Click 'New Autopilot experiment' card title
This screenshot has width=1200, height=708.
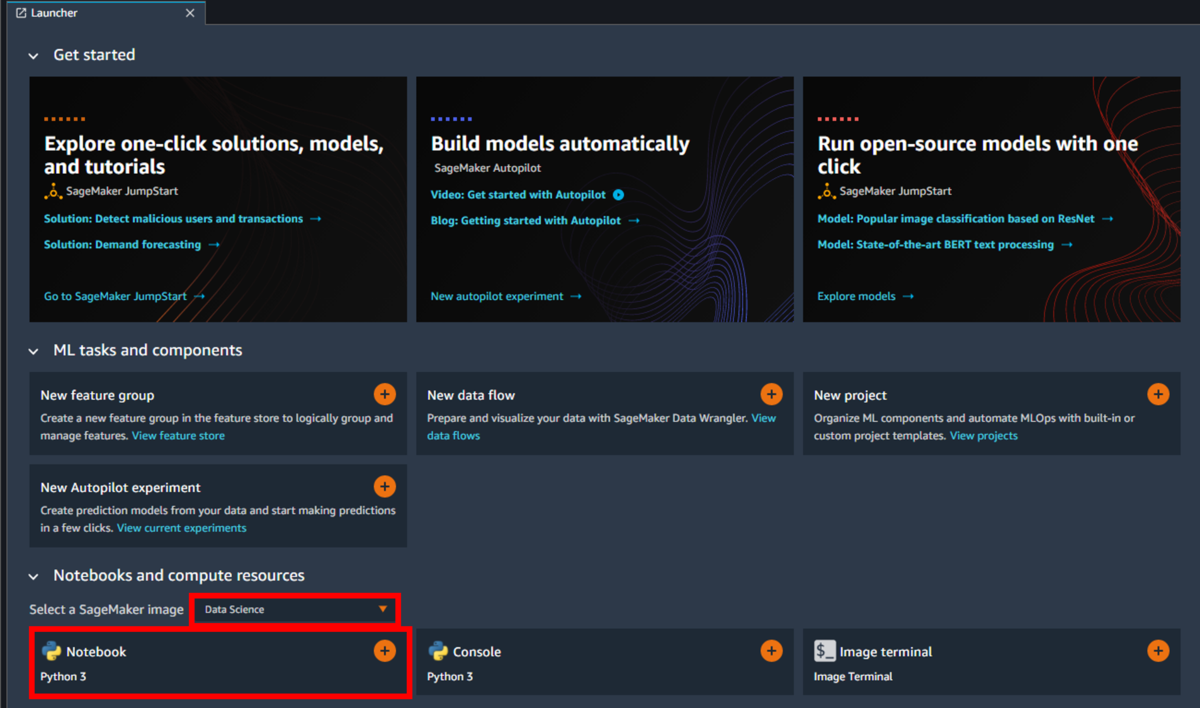click(120, 487)
